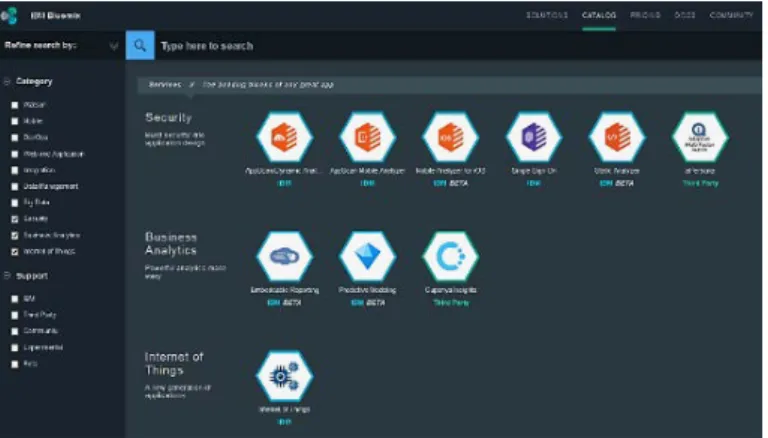Open the Single Sign On service icon
This screenshot has width=768, height=438.
pos(534,137)
